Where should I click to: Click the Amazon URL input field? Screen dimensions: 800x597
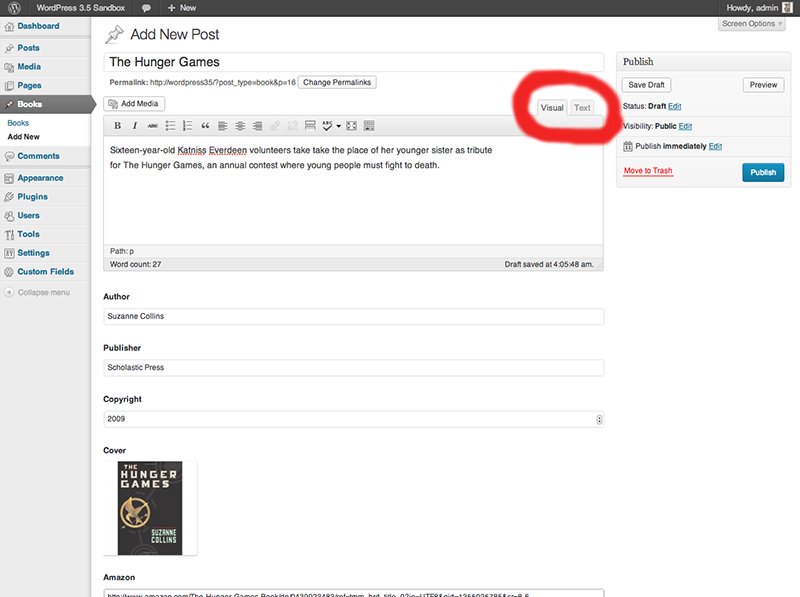tap(354, 593)
